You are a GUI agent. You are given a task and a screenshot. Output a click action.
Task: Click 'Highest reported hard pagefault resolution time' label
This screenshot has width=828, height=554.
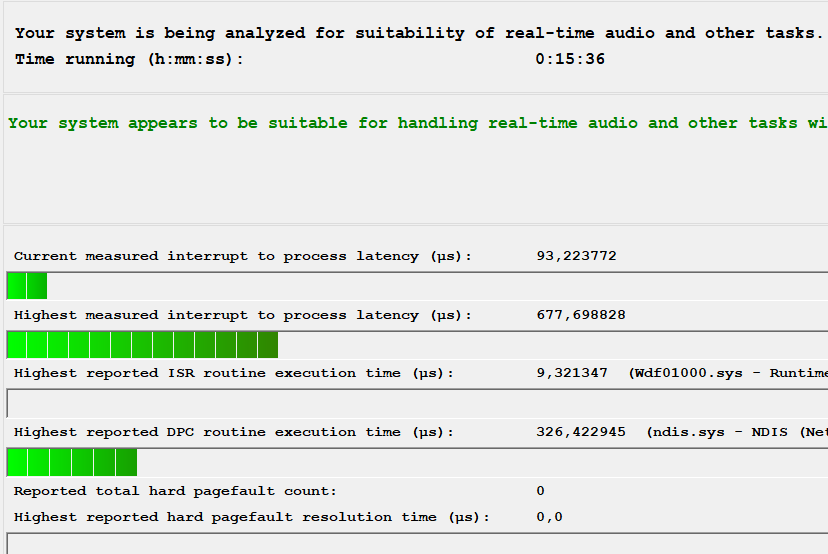[x=251, y=517]
